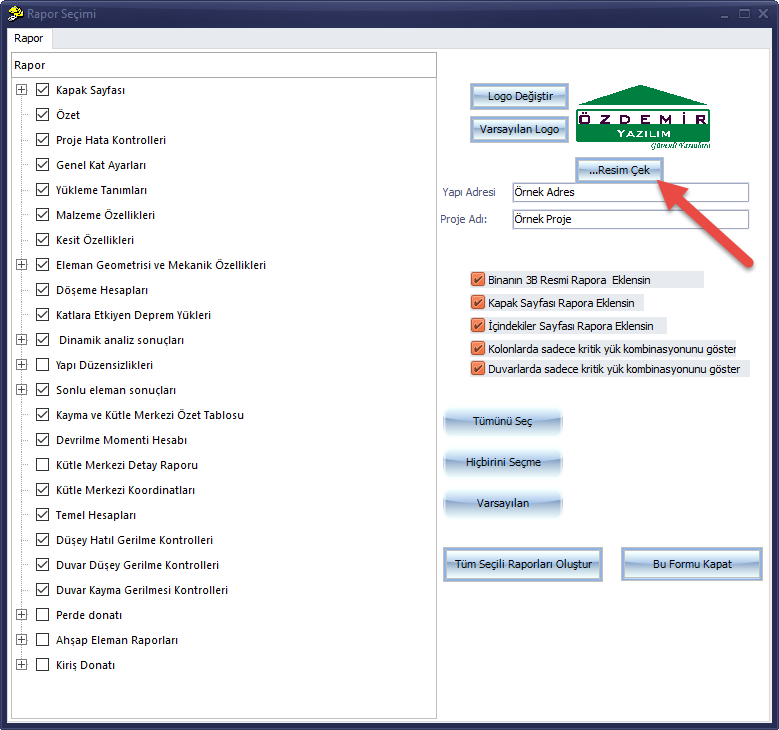Screen dimensions: 779x730
Task: Select Kütle Merkezi Koordinatları row text
Action: pos(125,490)
